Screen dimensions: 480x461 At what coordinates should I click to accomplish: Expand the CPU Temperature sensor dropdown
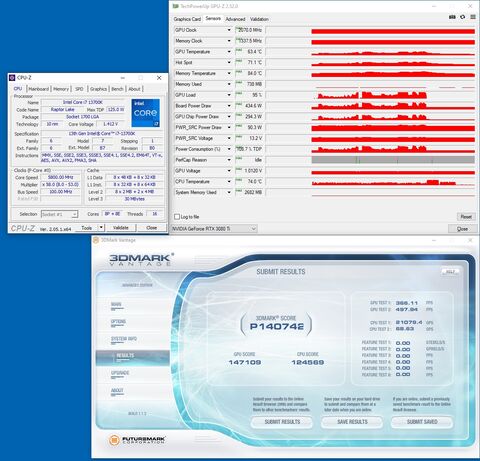pyautogui.click(x=229, y=182)
